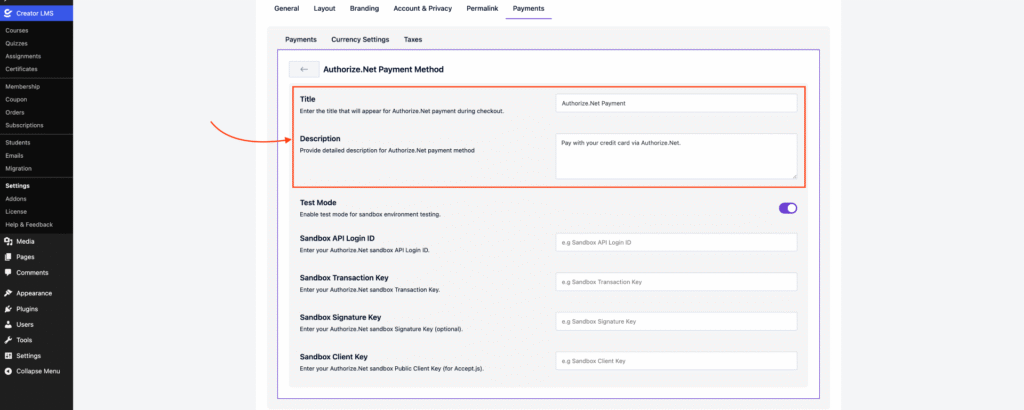The height and width of the screenshot is (410, 1024).
Task: Focus the Sandbox Signature Key field
Action: (x=677, y=321)
